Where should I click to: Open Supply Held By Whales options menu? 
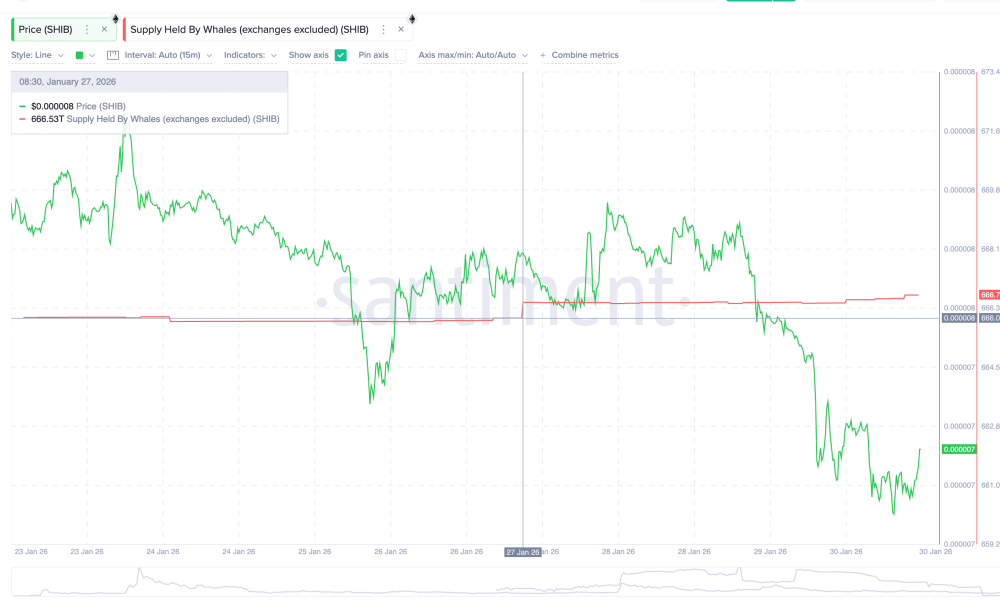tap(383, 30)
